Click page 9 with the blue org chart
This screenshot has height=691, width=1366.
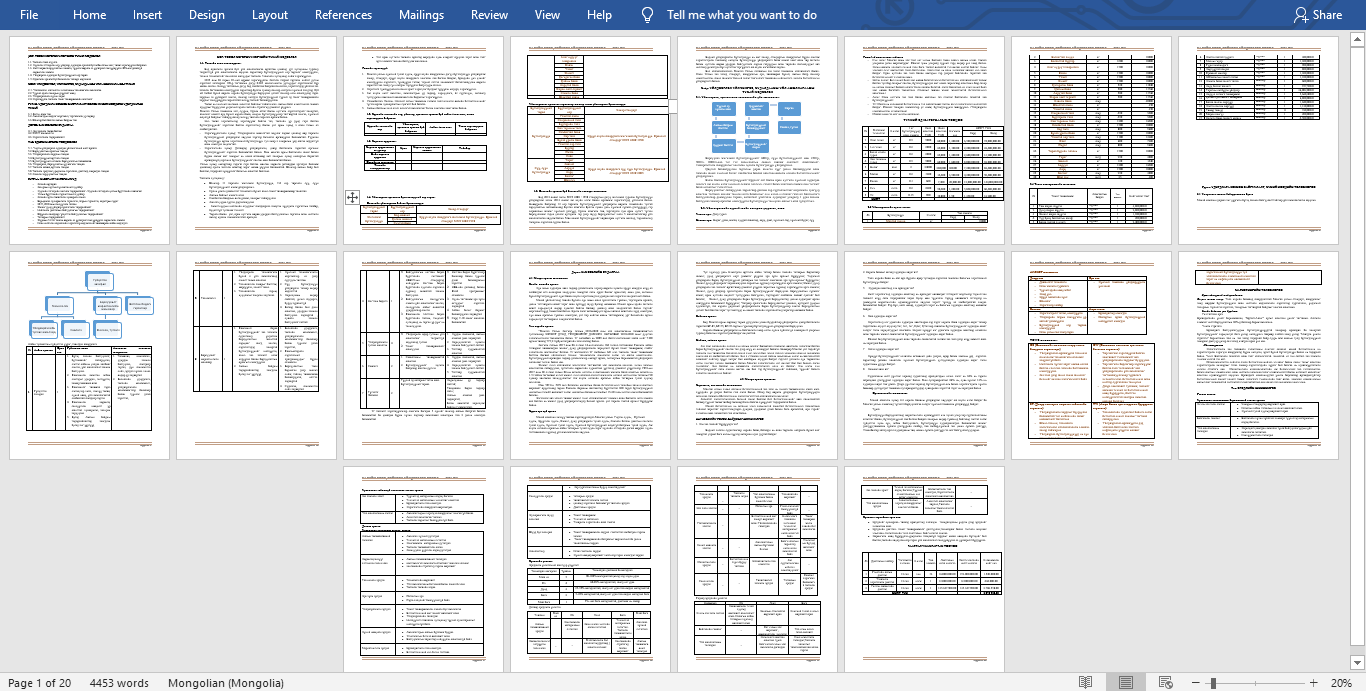[89, 355]
